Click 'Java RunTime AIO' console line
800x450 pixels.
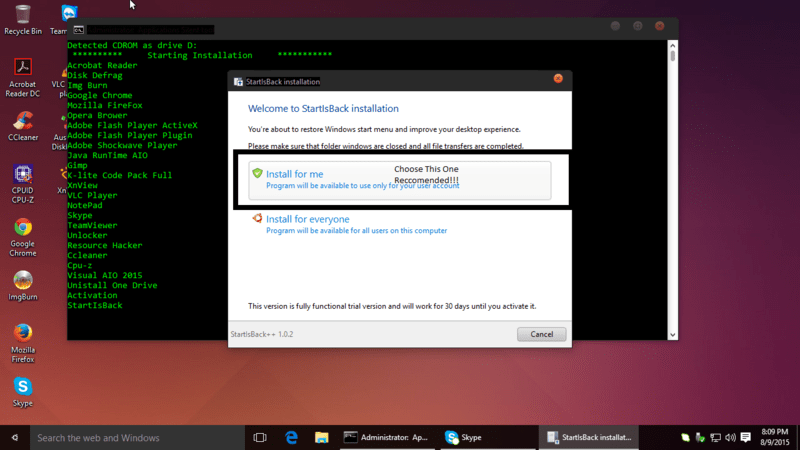pos(107,155)
